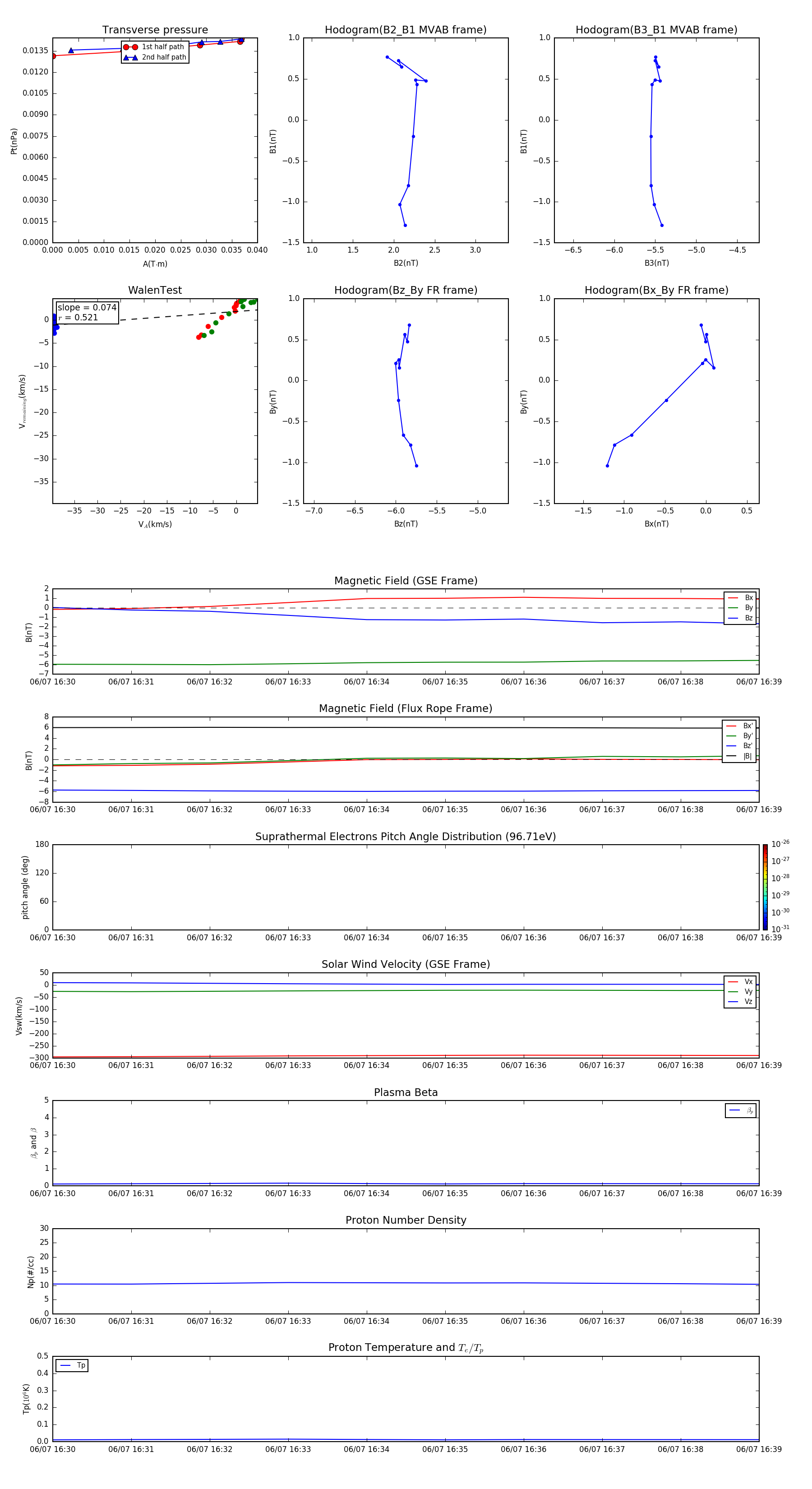Click the "Magnetic Field (GSE Frame)" title
Screen dimensions: 812x1489
coord(406,581)
